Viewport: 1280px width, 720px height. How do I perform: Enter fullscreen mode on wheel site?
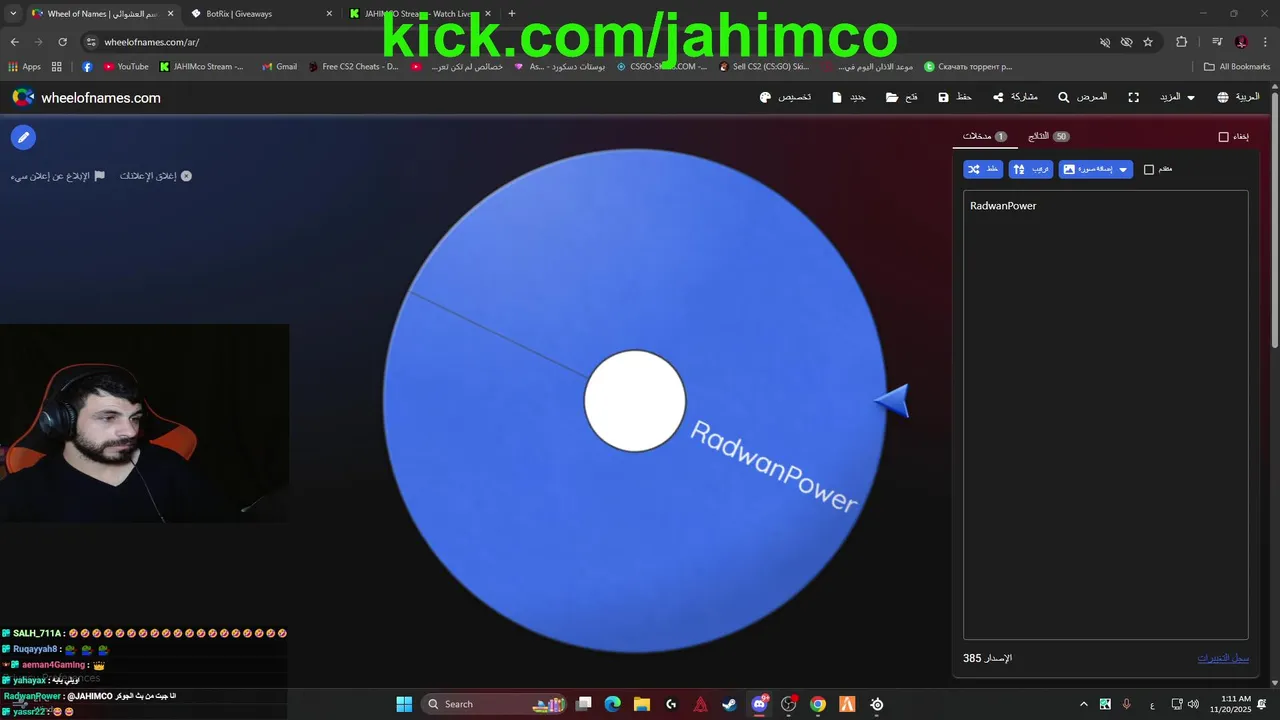click(1133, 97)
